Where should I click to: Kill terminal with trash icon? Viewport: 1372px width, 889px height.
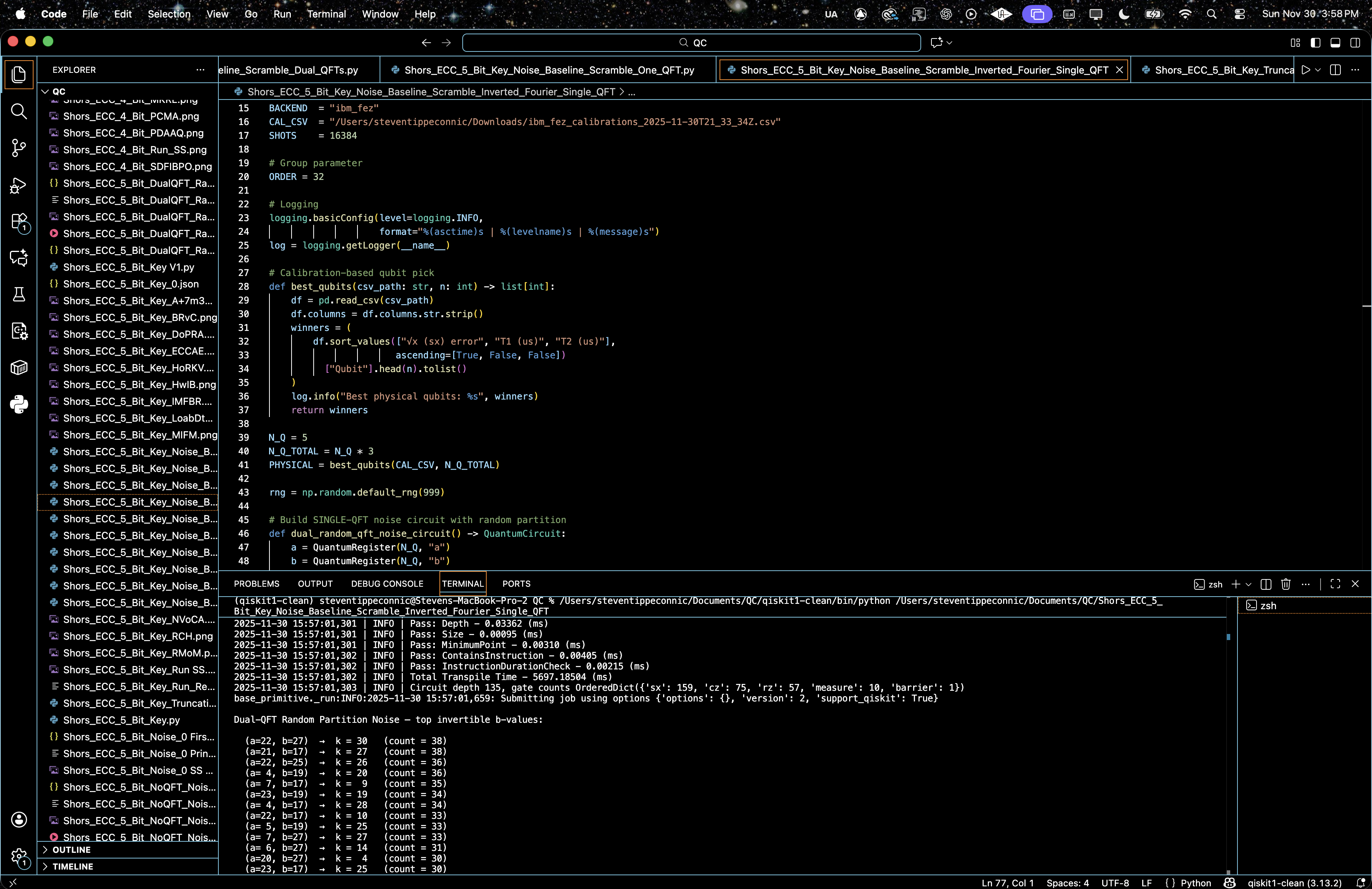click(1285, 584)
